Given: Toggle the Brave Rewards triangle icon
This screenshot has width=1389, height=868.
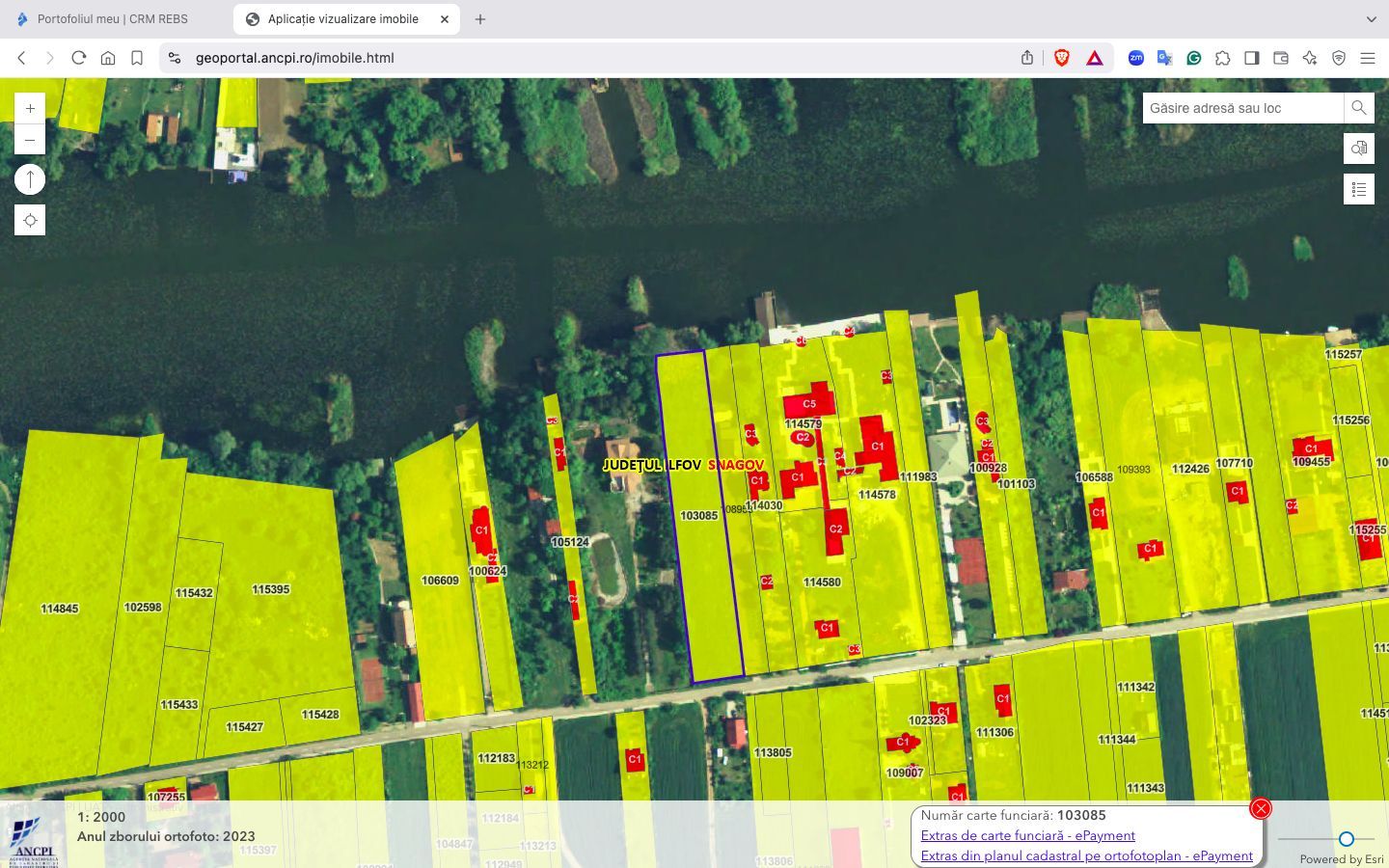Looking at the screenshot, I should click(1094, 58).
